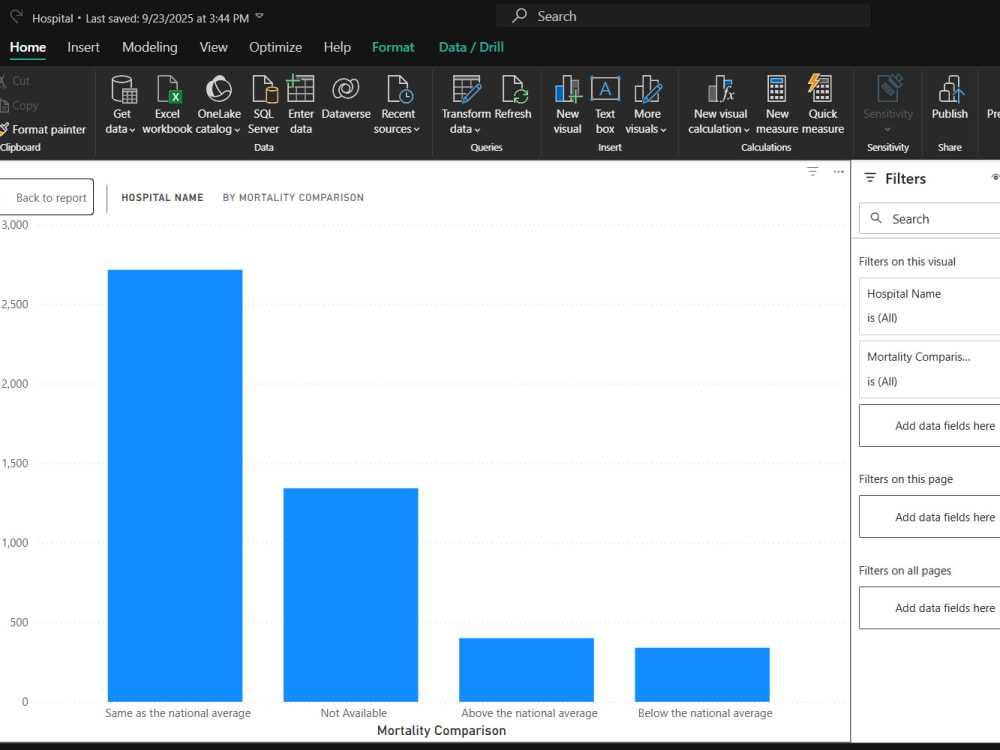
Task: Open the visual's filter icon
Action: 812,172
